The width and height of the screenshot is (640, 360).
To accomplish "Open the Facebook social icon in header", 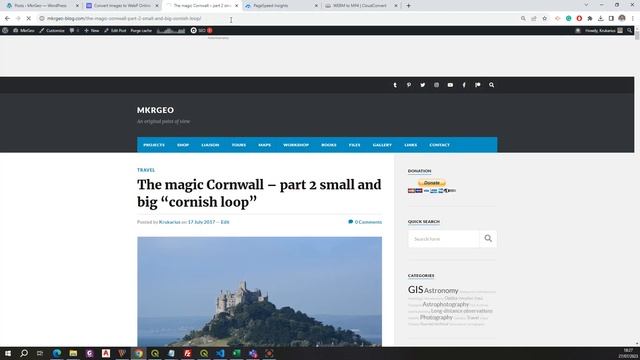I will coord(464,85).
